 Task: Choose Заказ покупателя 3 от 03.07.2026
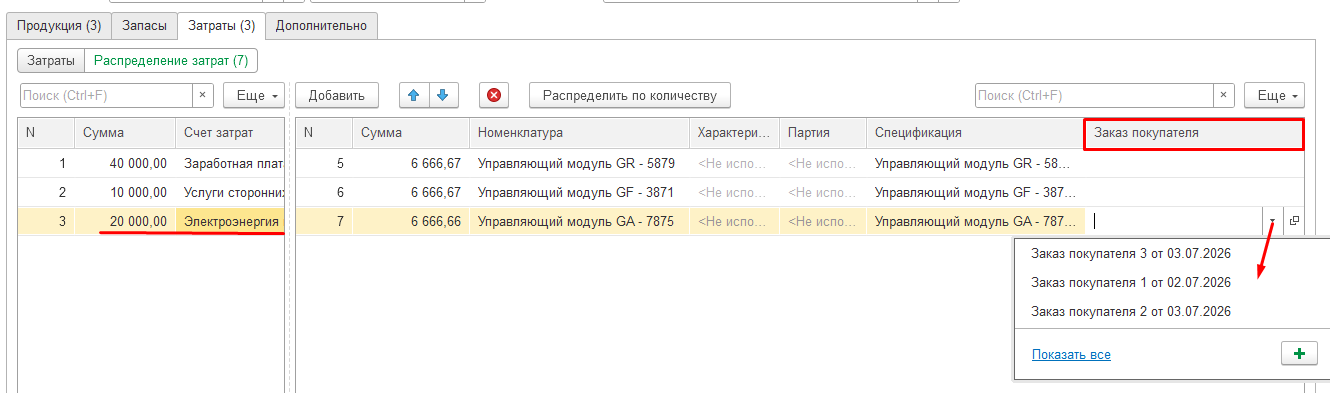pos(1131,254)
